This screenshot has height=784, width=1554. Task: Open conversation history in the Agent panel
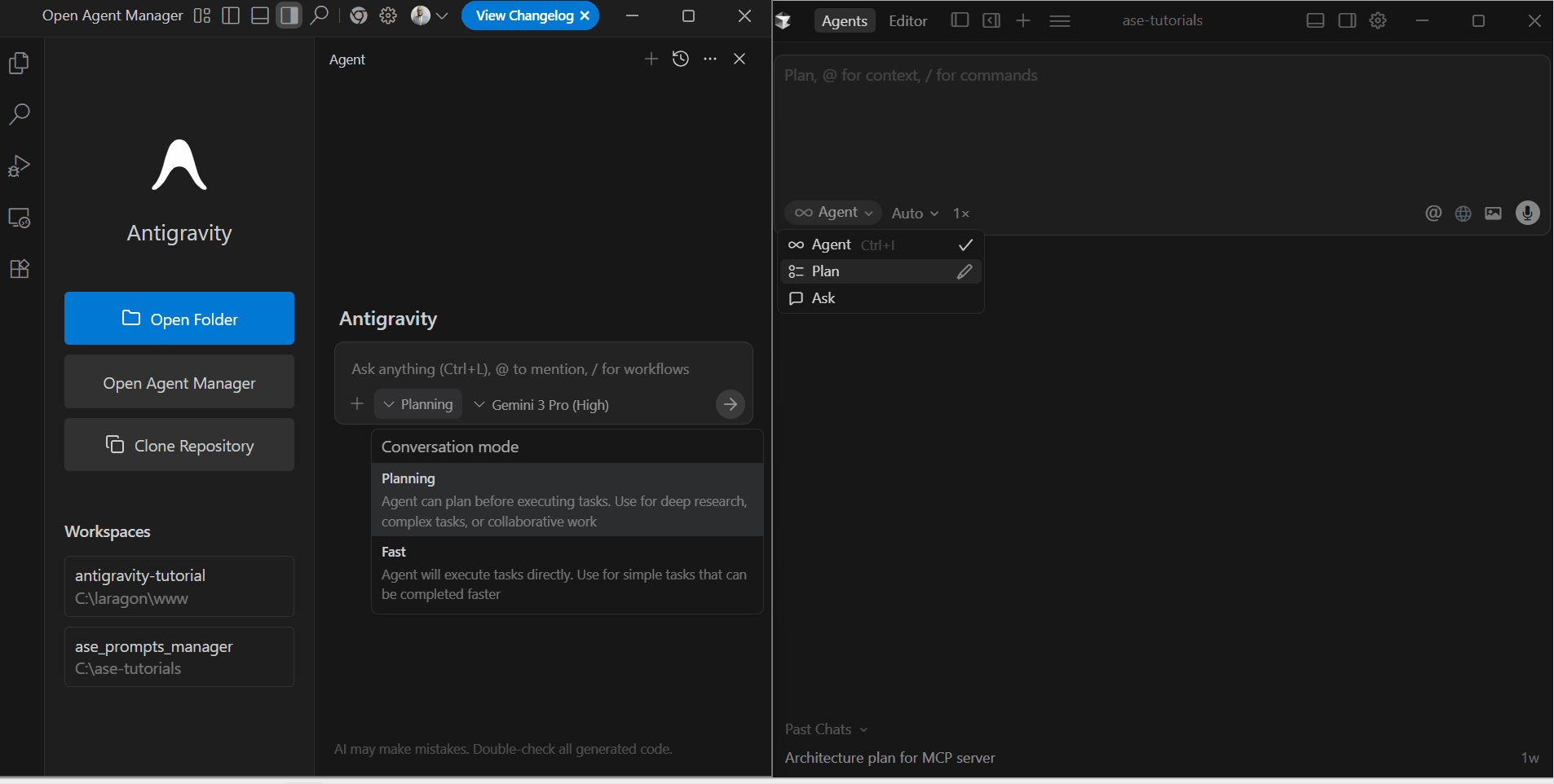pyautogui.click(x=681, y=59)
